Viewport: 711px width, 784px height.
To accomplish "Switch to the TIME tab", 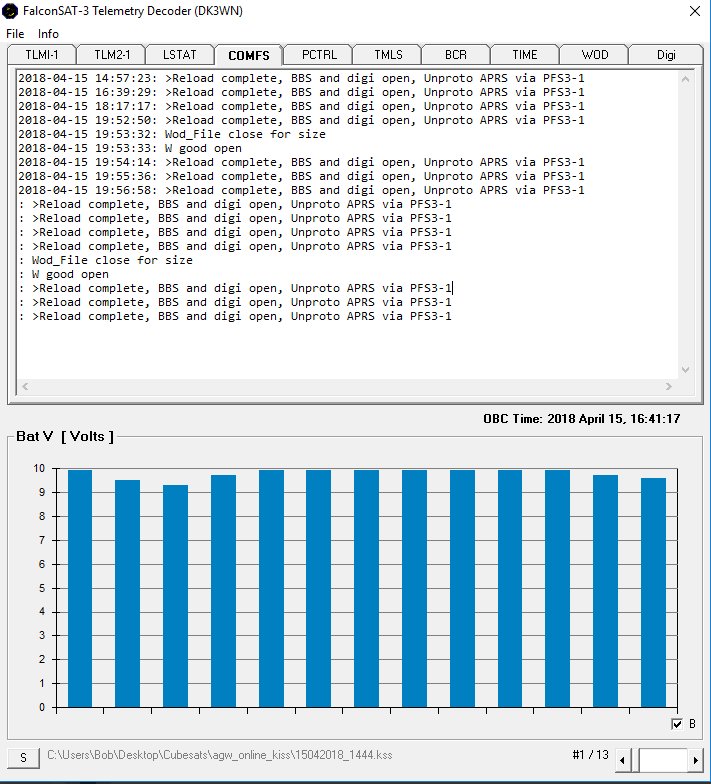I will click(524, 54).
